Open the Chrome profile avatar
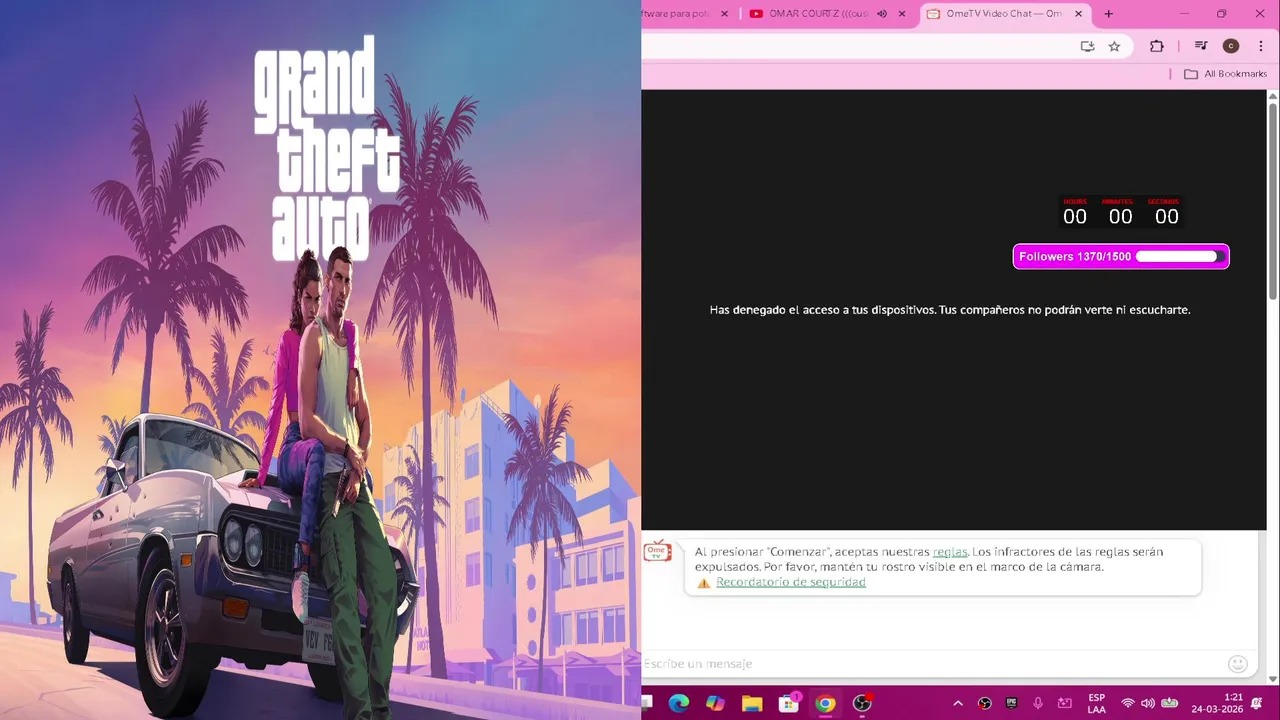This screenshot has height=720, width=1280. pyautogui.click(x=1231, y=46)
